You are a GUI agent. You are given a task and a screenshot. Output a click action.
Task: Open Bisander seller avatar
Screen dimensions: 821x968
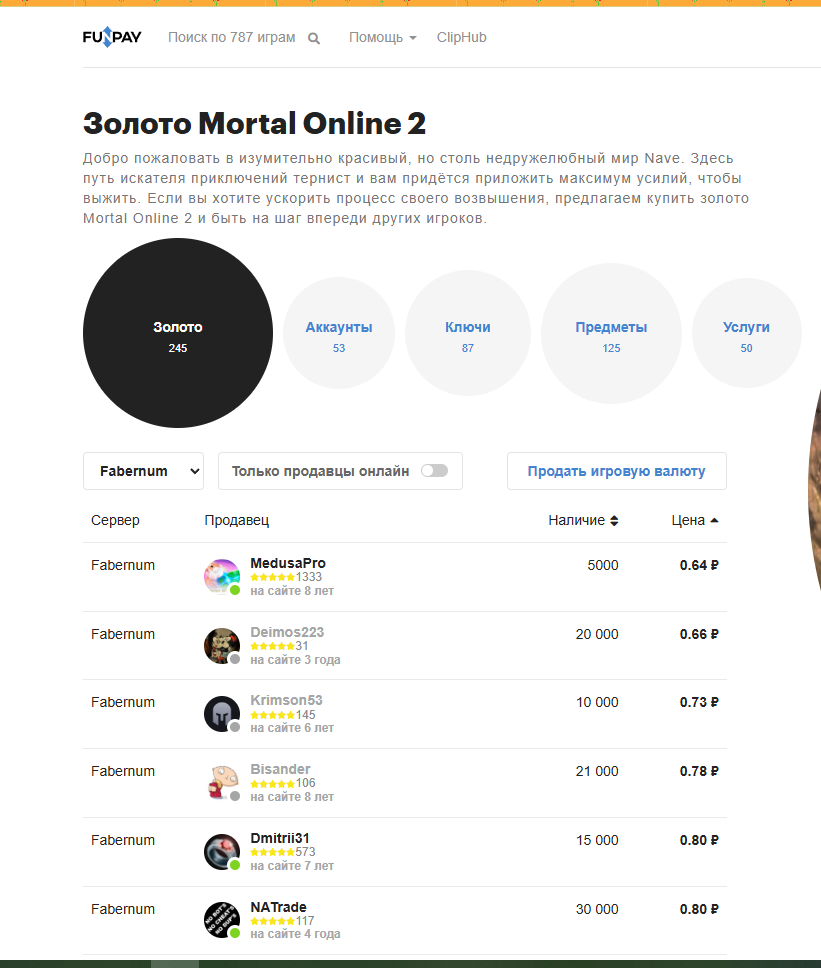(222, 783)
